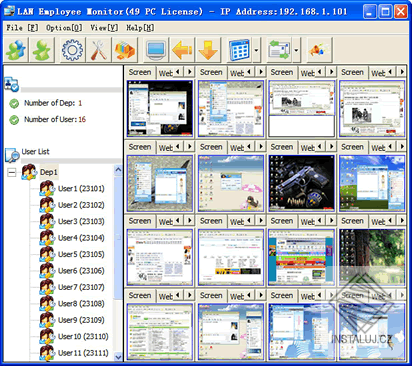This screenshot has height=366, width=412.
Task: Click the user icon beside User11 (23111)
Action: coord(47,353)
